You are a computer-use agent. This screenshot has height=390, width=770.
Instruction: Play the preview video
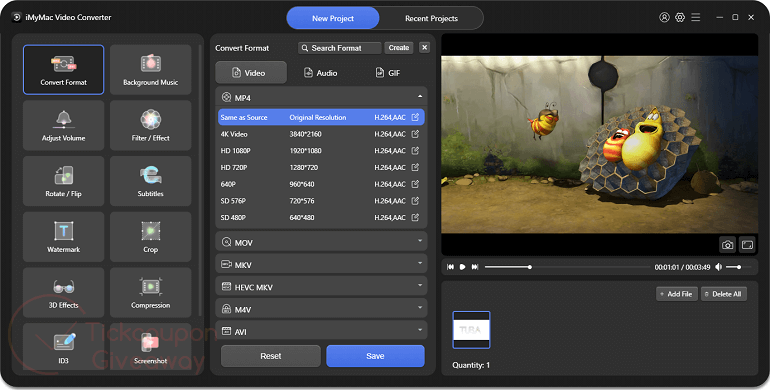(462, 267)
